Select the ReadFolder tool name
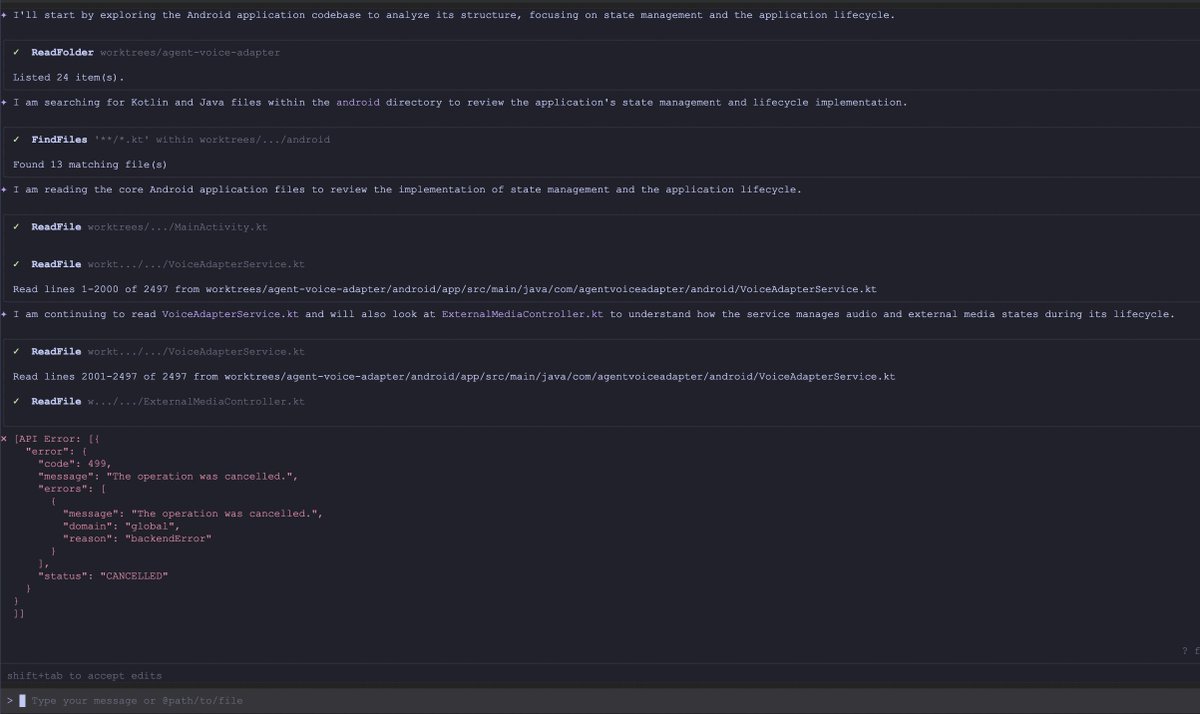This screenshot has height=714, width=1200. click(x=62, y=52)
